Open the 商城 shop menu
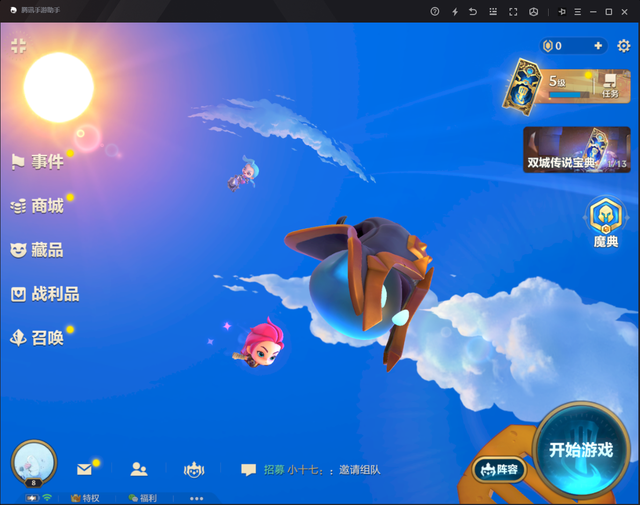Viewport: 640px width, 505px height. [37, 206]
